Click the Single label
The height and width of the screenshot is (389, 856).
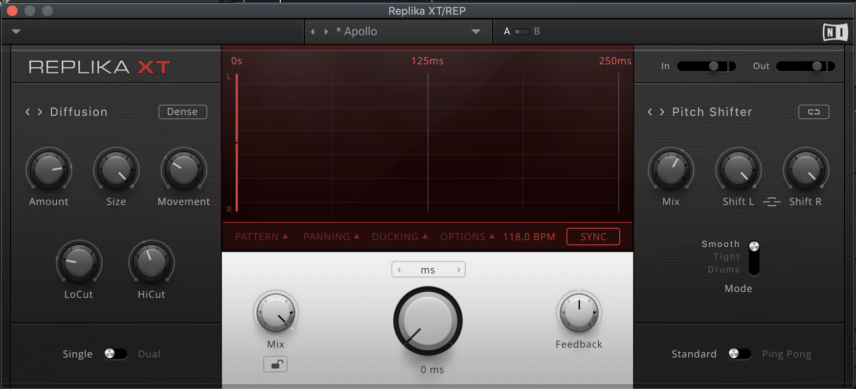78,354
